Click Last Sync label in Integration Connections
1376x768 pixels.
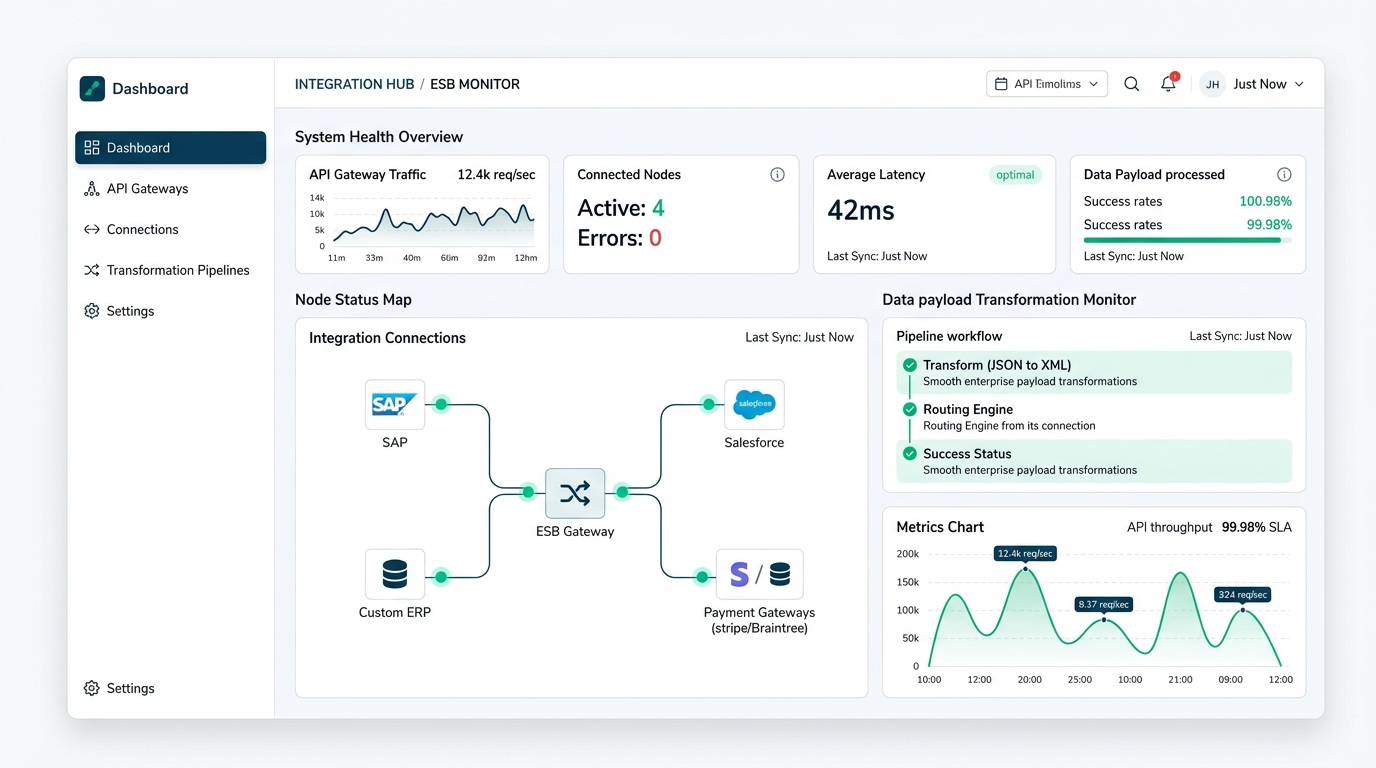(x=799, y=337)
